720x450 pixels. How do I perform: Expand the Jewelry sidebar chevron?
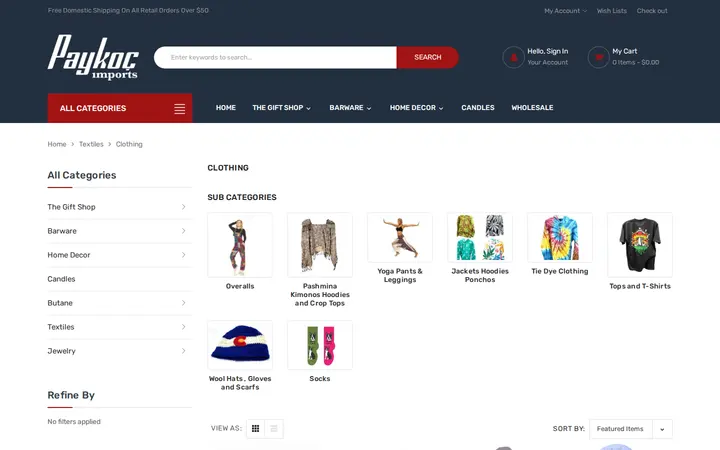(183, 351)
